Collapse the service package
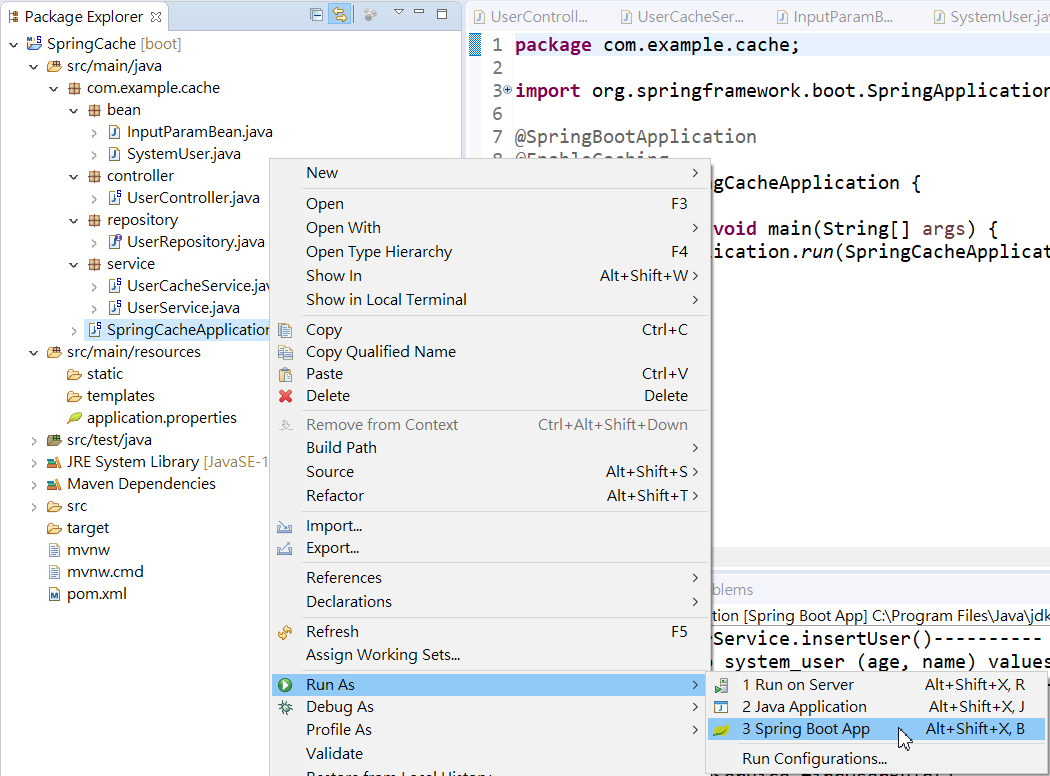 coord(74,264)
